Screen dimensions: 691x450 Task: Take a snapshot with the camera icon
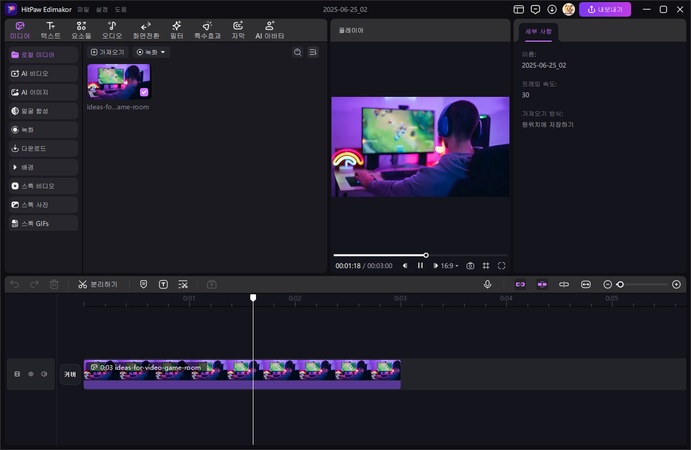(470, 266)
